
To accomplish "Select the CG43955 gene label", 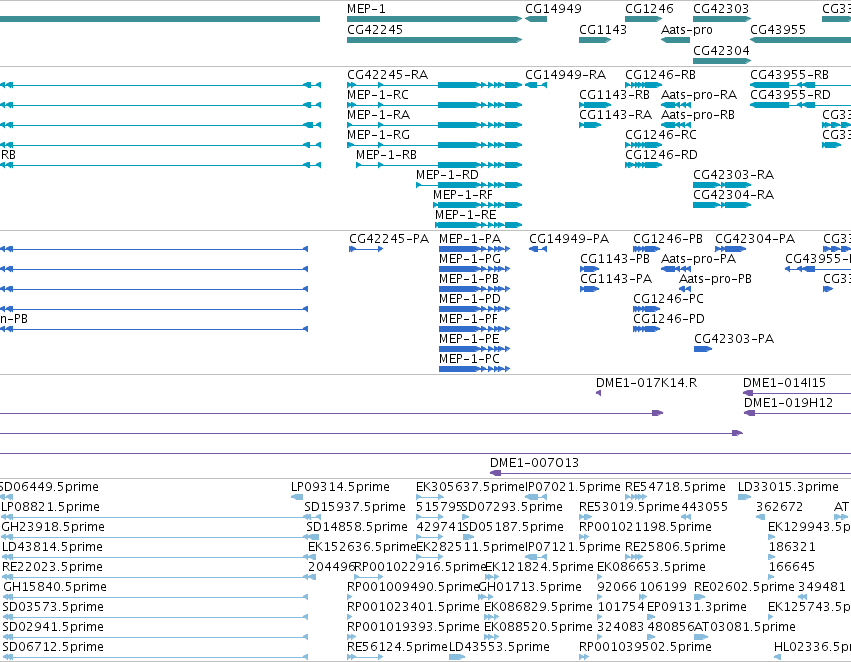I will pyautogui.click(x=778, y=29).
